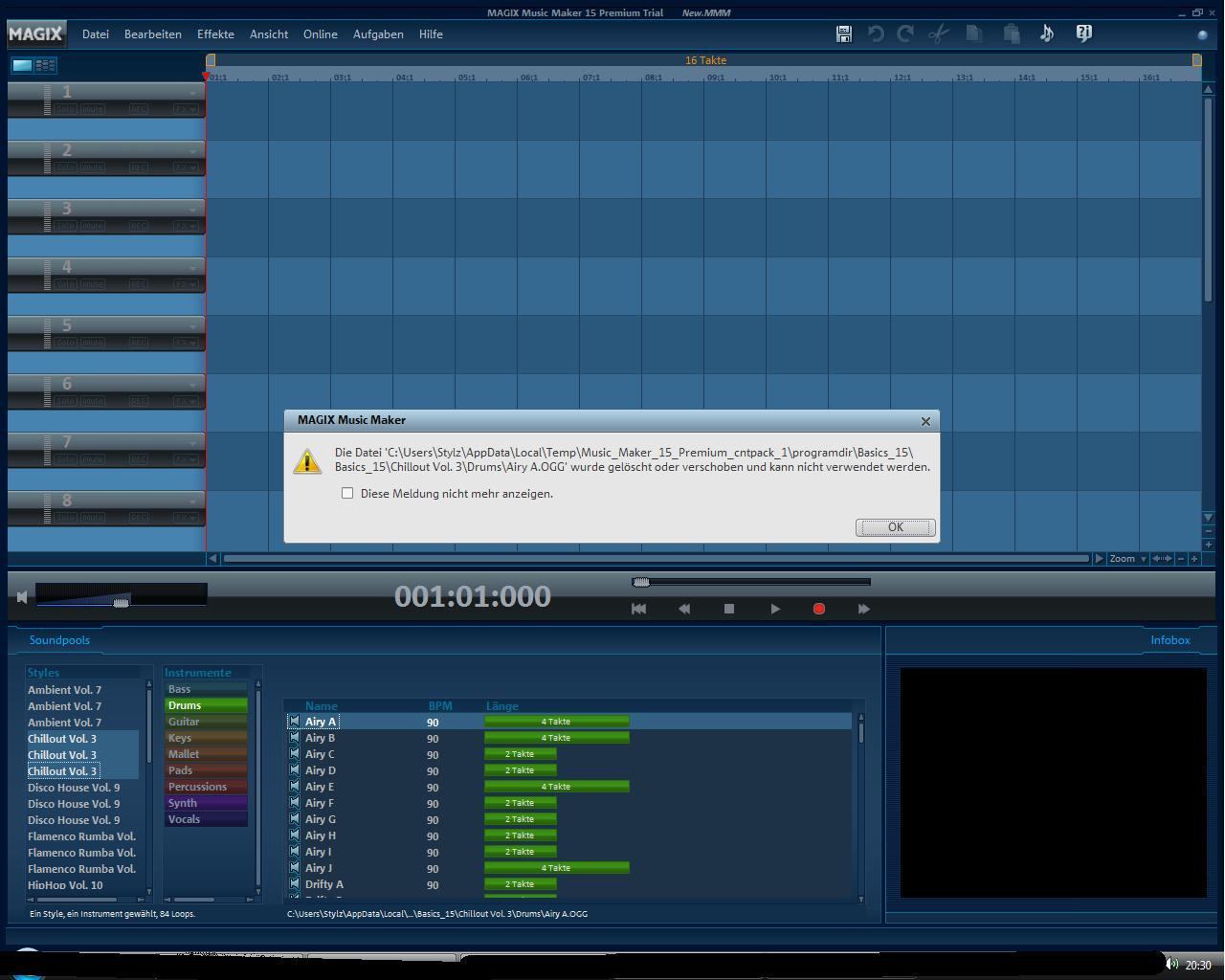Switch to mixer view icon

tap(45, 65)
